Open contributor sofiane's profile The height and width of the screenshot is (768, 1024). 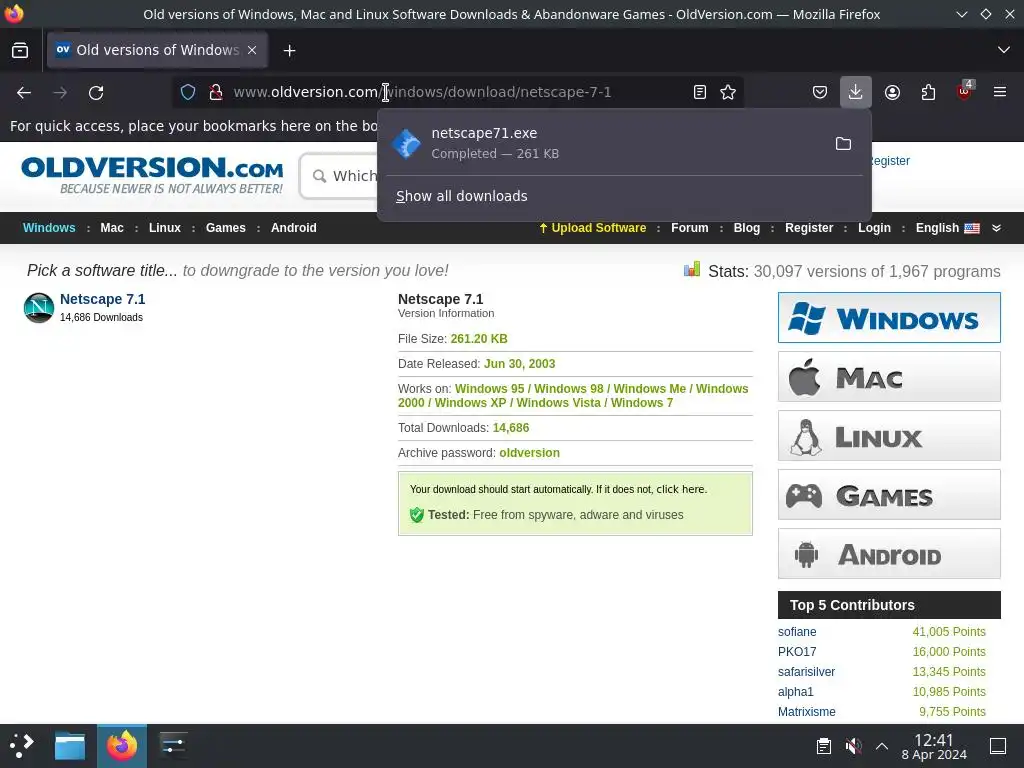(x=797, y=632)
